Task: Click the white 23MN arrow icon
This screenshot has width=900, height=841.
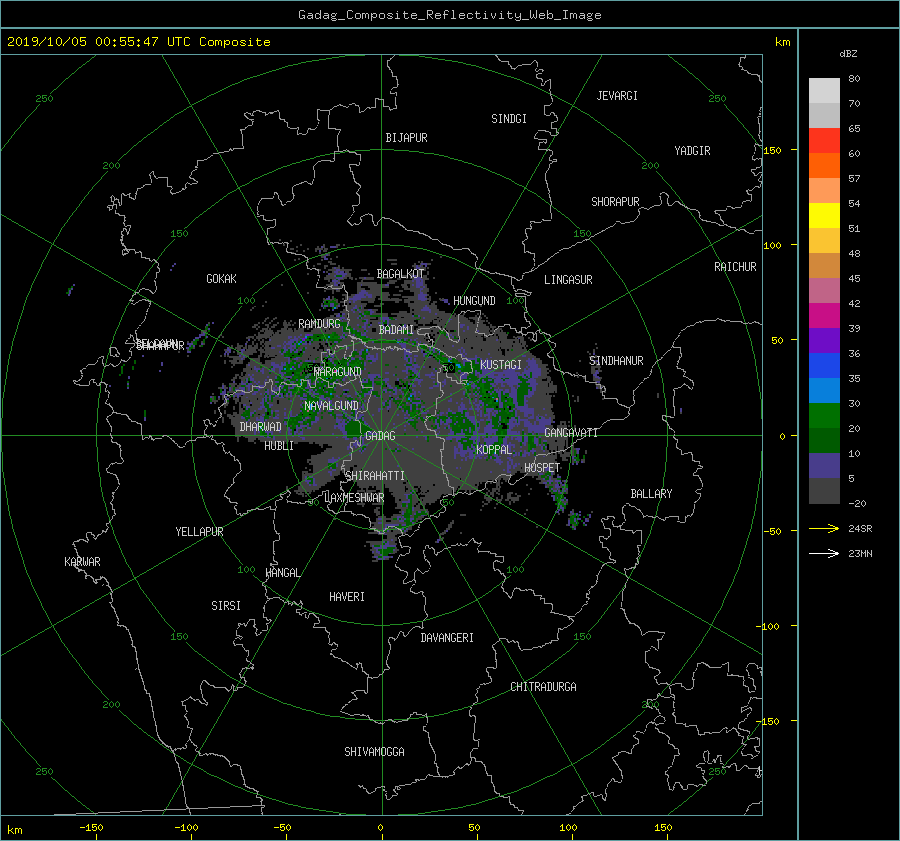Action: 824,554
